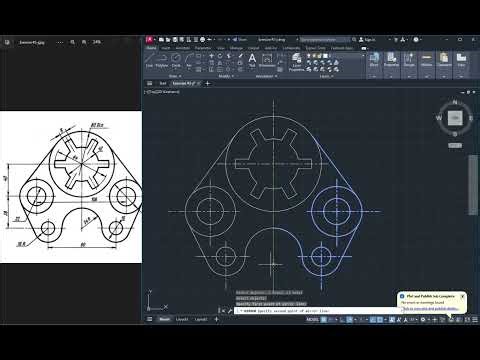
Task: Switch to the Start file tab
Action: click(163, 83)
